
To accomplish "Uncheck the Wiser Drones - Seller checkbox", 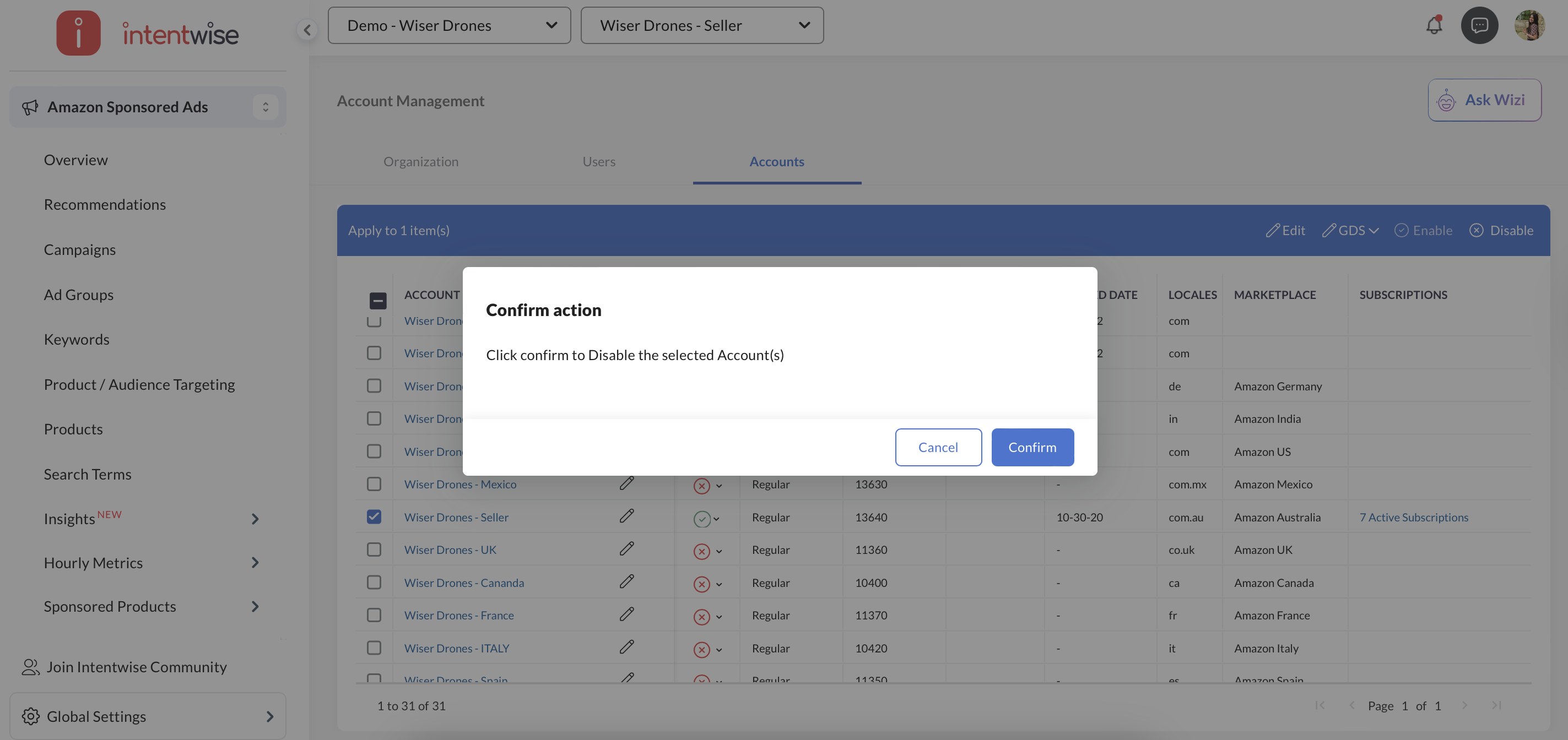I will (374, 516).
